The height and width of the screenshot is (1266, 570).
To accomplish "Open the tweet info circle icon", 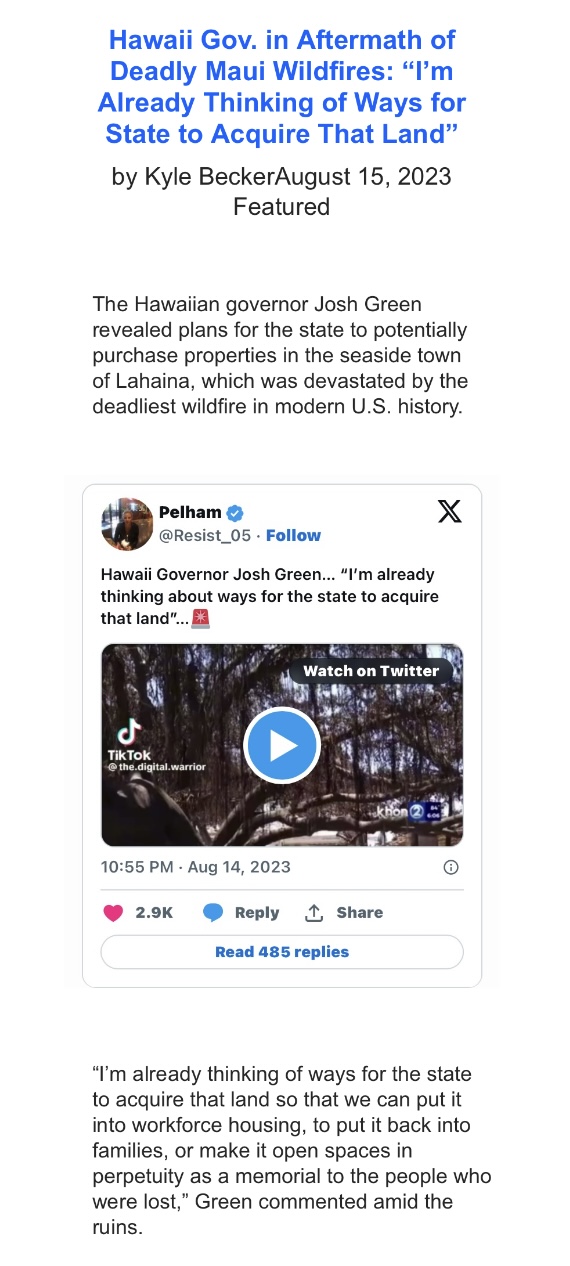I will pyautogui.click(x=451, y=867).
